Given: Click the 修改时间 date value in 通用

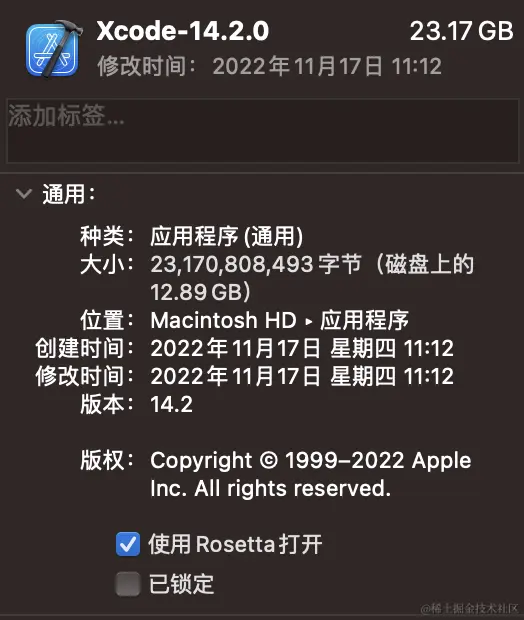Looking at the screenshot, I should pyautogui.click(x=302, y=376).
